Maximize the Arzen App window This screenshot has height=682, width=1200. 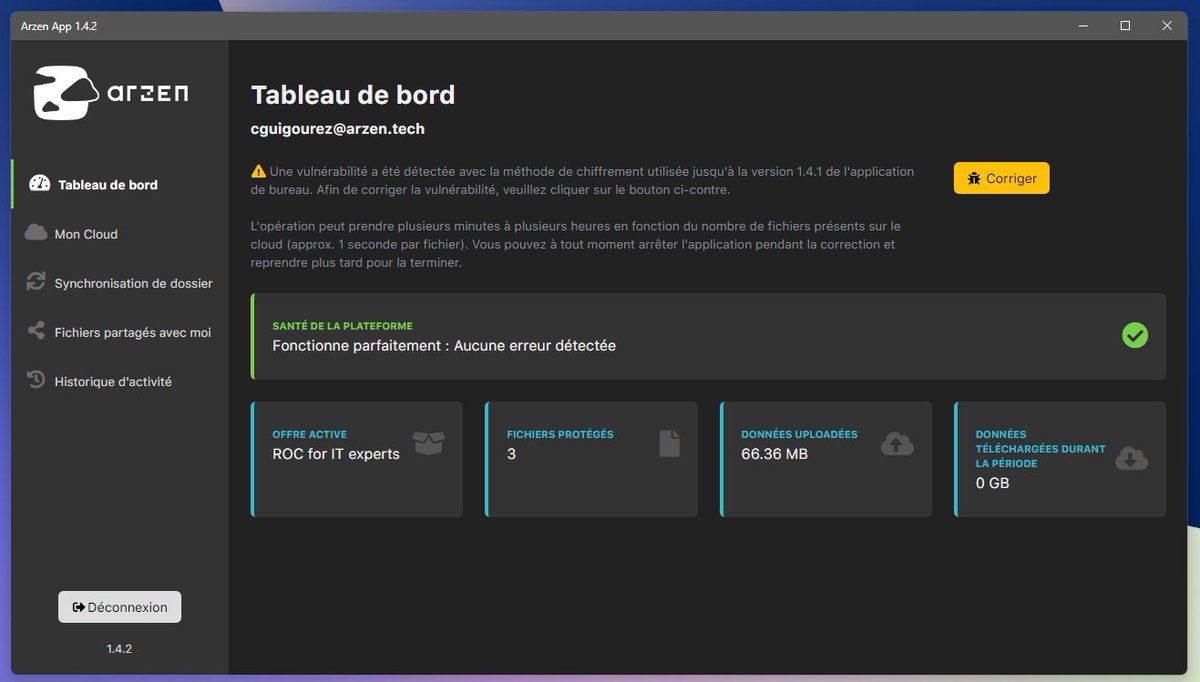(1125, 26)
